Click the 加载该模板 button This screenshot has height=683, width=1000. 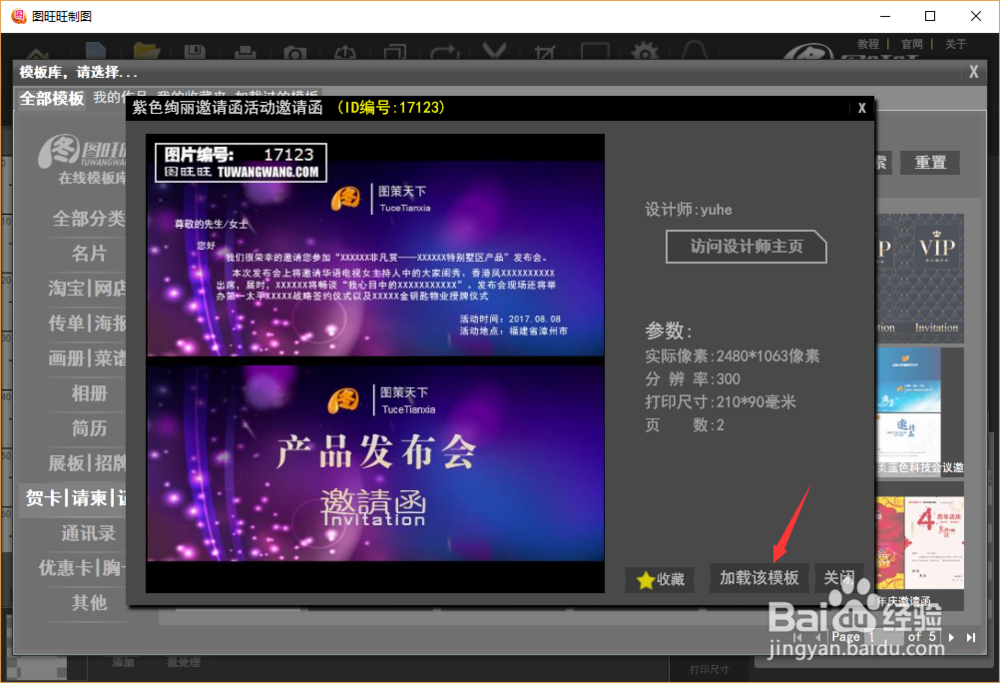point(758,579)
